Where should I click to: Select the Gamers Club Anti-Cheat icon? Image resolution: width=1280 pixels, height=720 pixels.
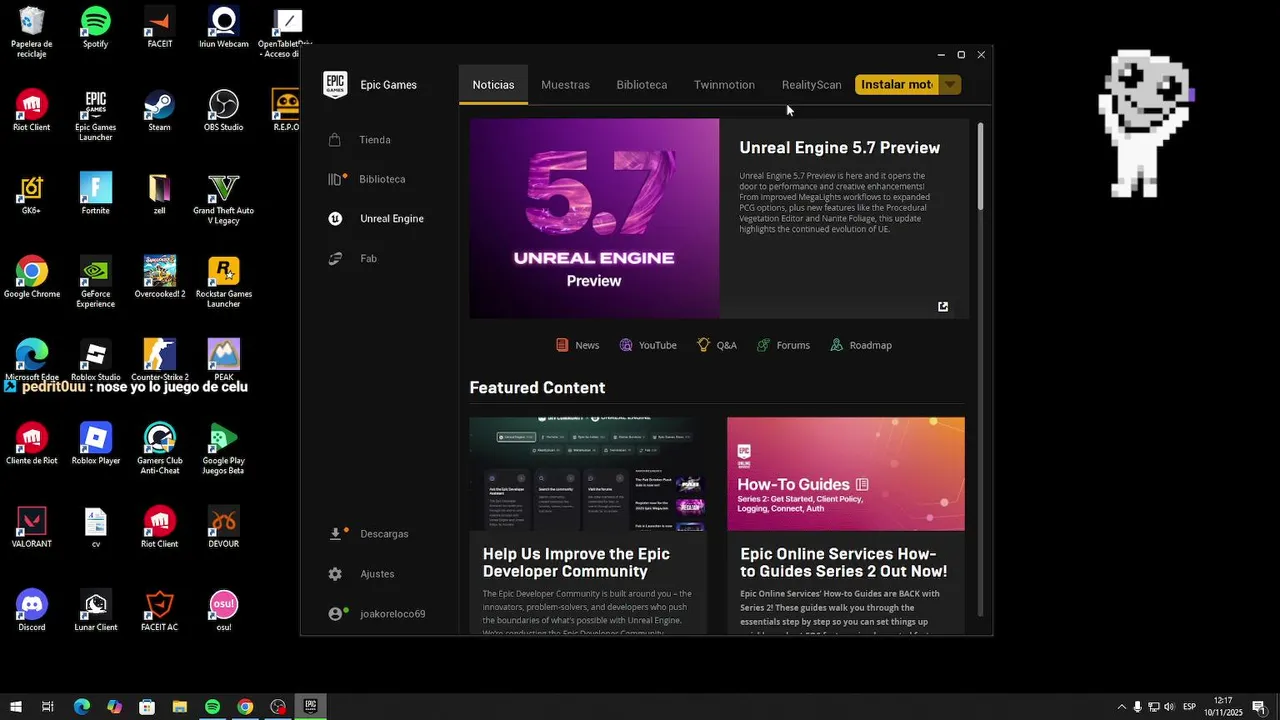pos(159,449)
